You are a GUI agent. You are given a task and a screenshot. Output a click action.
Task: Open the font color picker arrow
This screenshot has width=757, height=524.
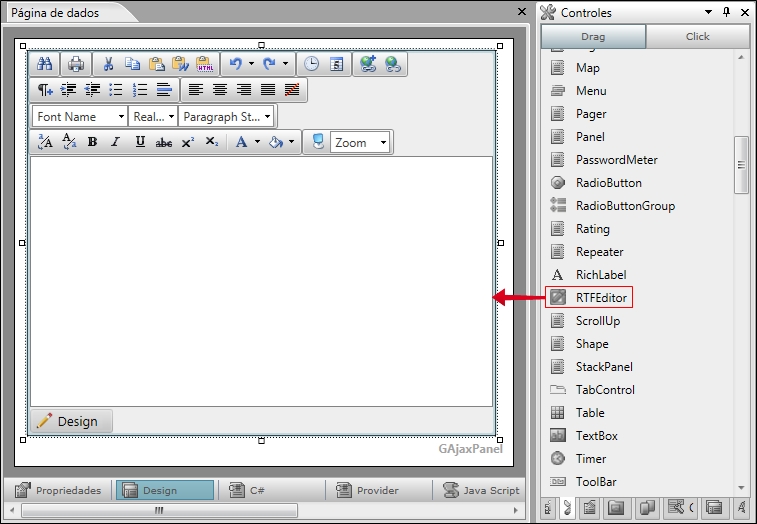click(257, 143)
